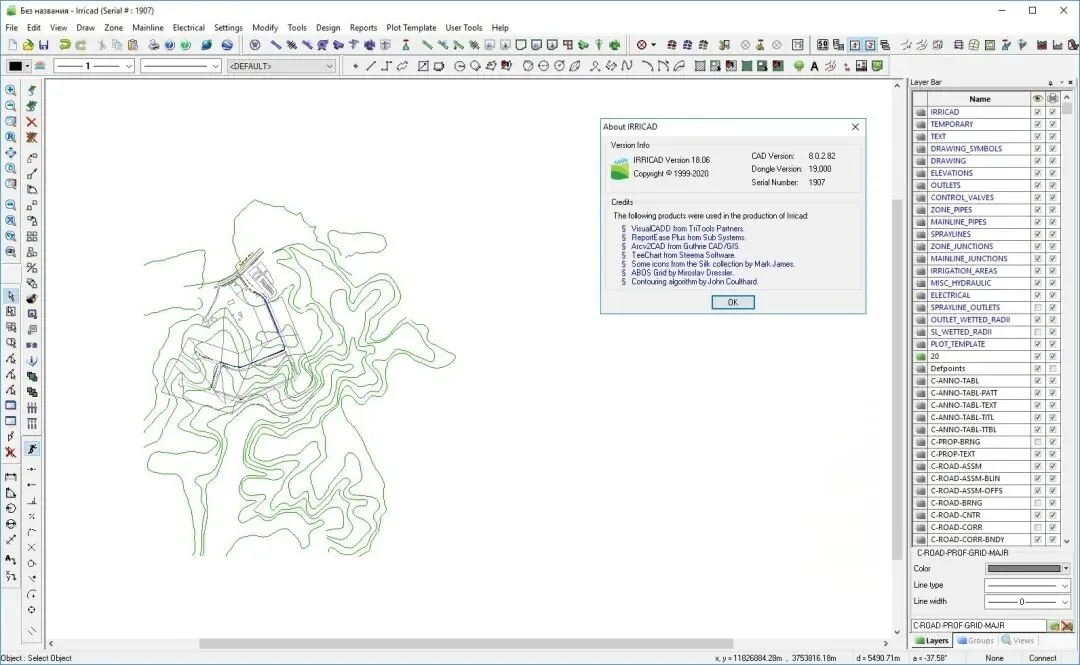Open the Mainline menu
Viewport: 1080px width, 665px height.
[x=148, y=28]
